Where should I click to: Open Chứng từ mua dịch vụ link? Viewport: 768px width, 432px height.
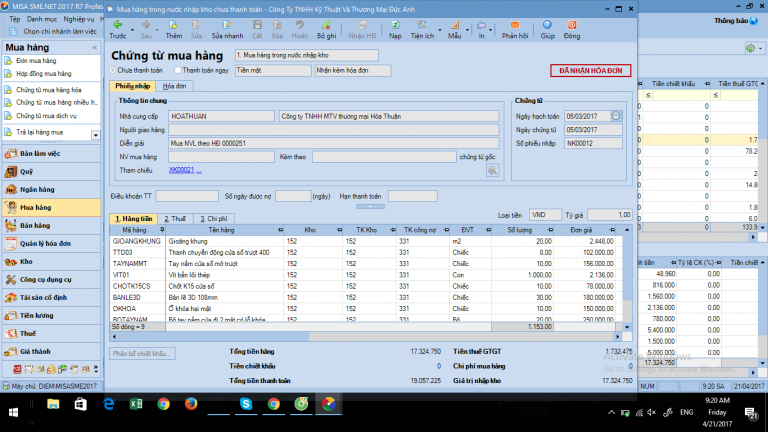click(46, 116)
